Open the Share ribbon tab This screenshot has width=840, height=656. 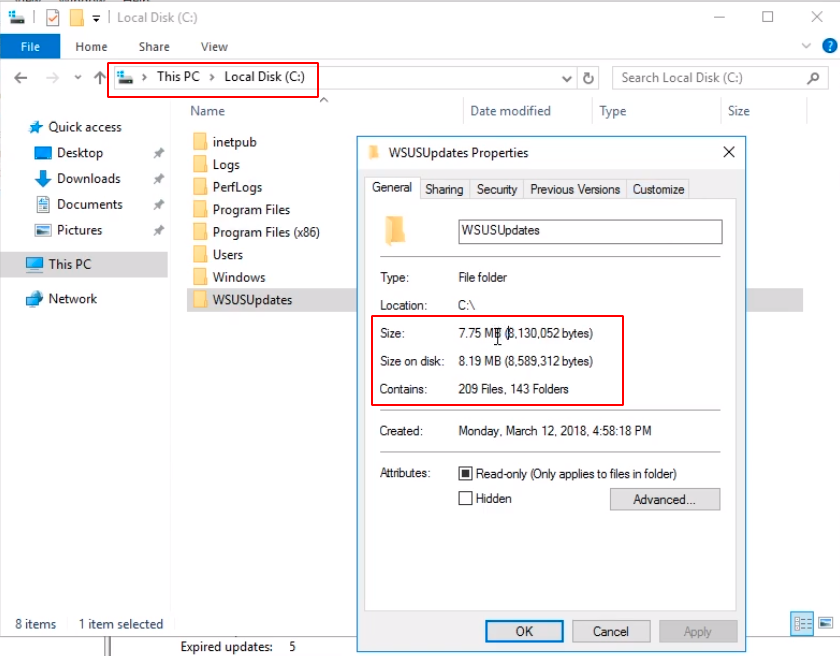pos(154,47)
